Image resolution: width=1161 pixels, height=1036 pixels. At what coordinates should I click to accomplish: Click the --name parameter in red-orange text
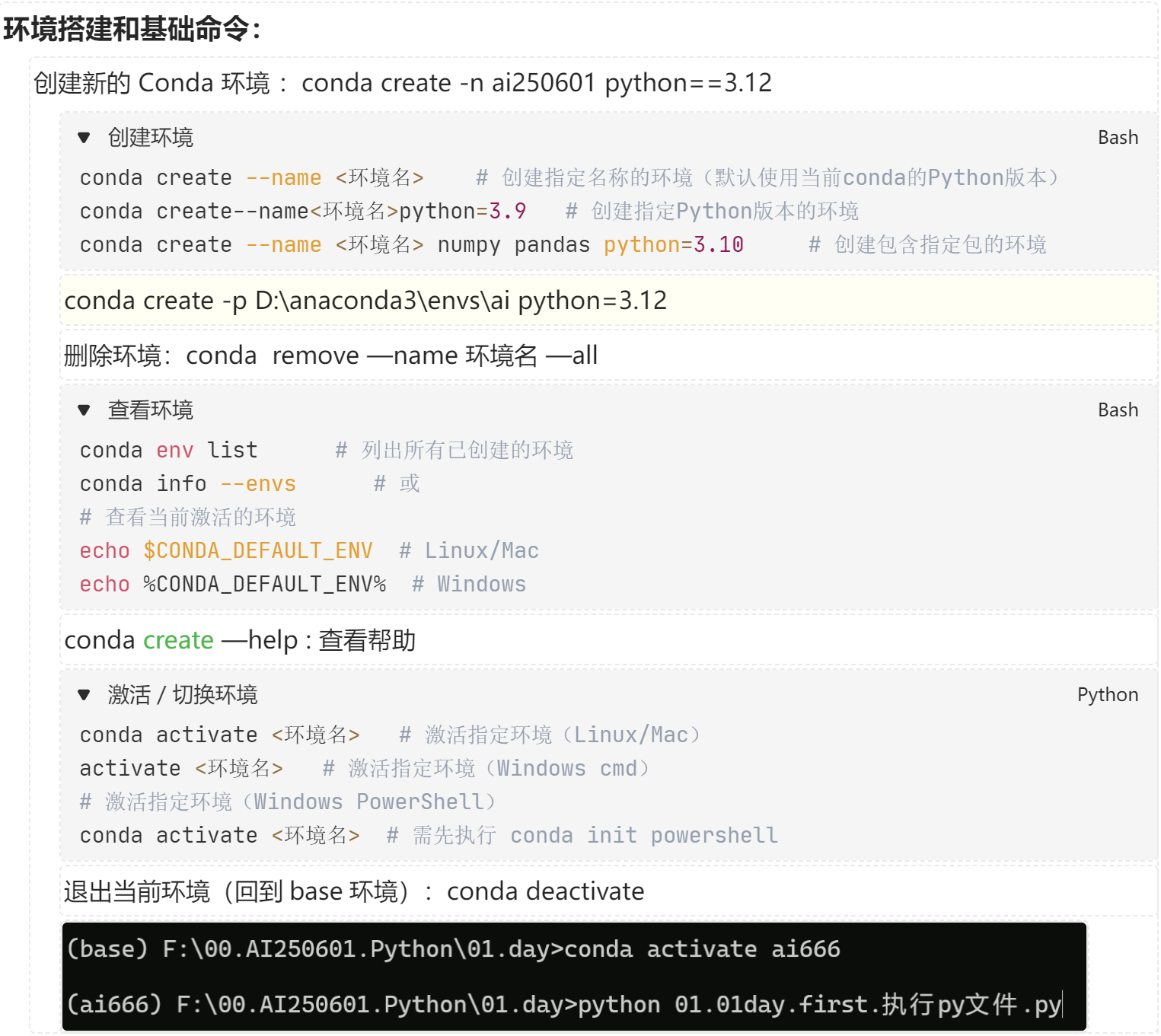click(284, 177)
